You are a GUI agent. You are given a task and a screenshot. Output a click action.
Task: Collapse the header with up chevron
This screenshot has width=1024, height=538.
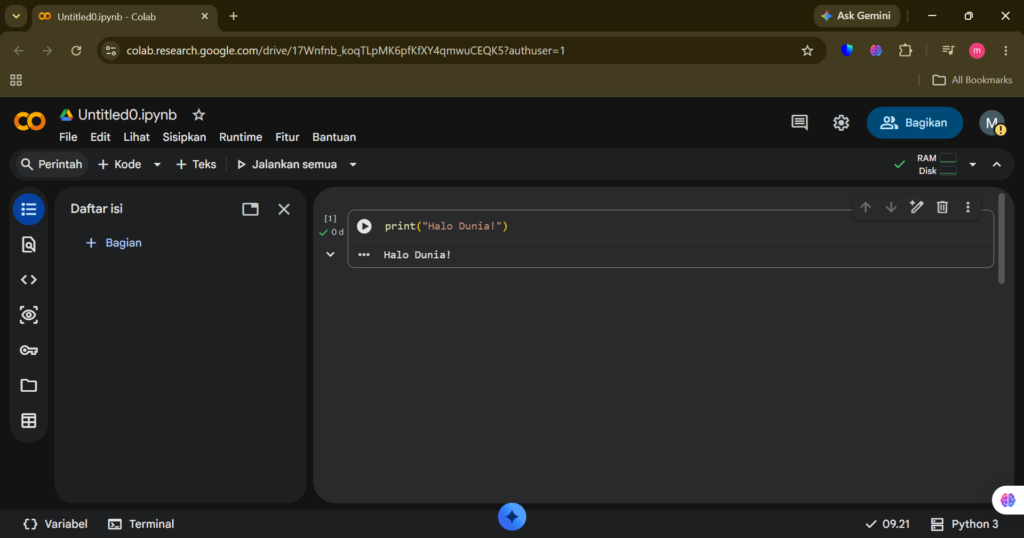[x=997, y=165]
